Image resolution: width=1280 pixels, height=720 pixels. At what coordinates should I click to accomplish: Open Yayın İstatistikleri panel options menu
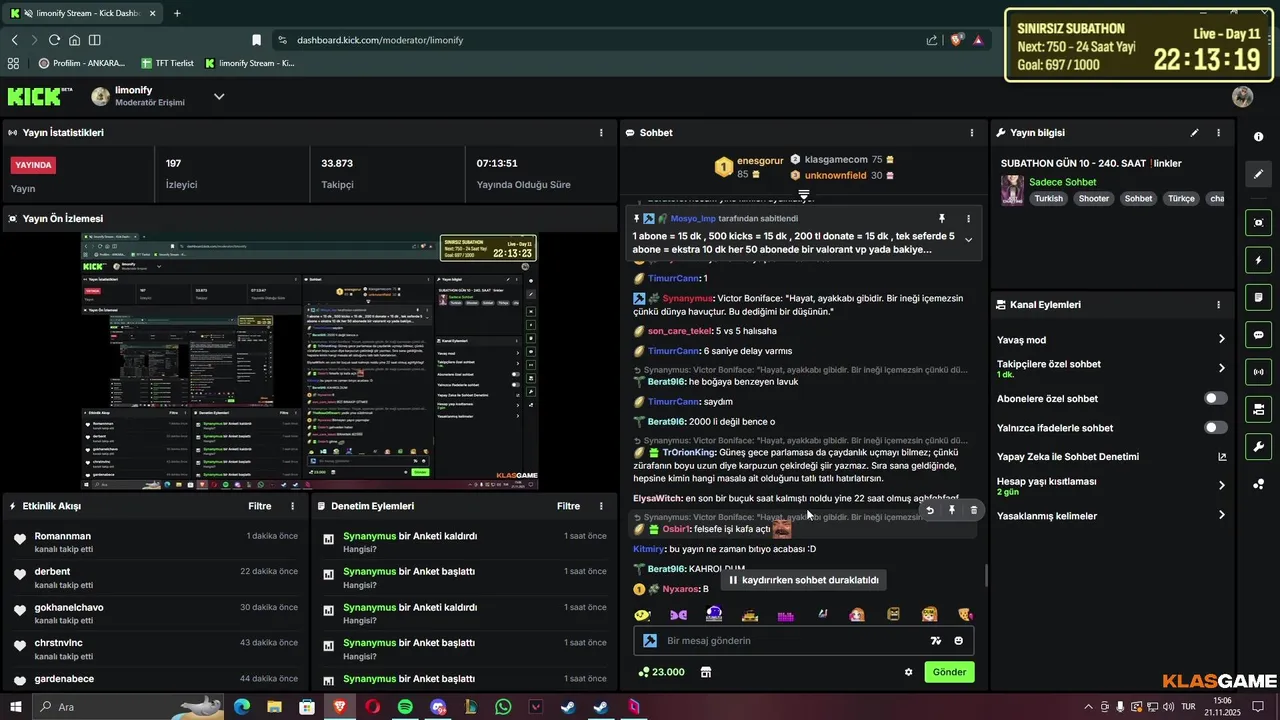tap(601, 132)
